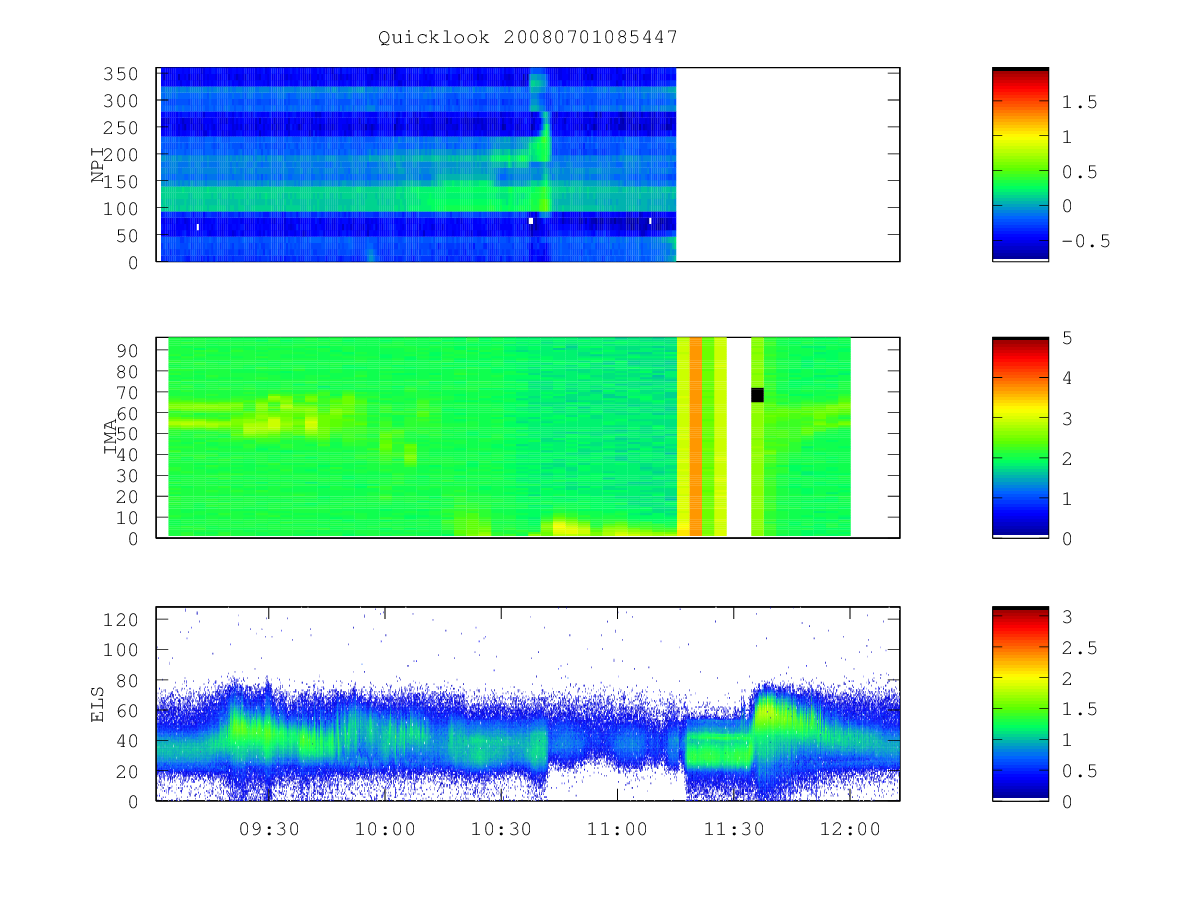Click the IMA colorbar
Image resolution: width=1200 pixels, height=900 pixels.
pos(1020,437)
